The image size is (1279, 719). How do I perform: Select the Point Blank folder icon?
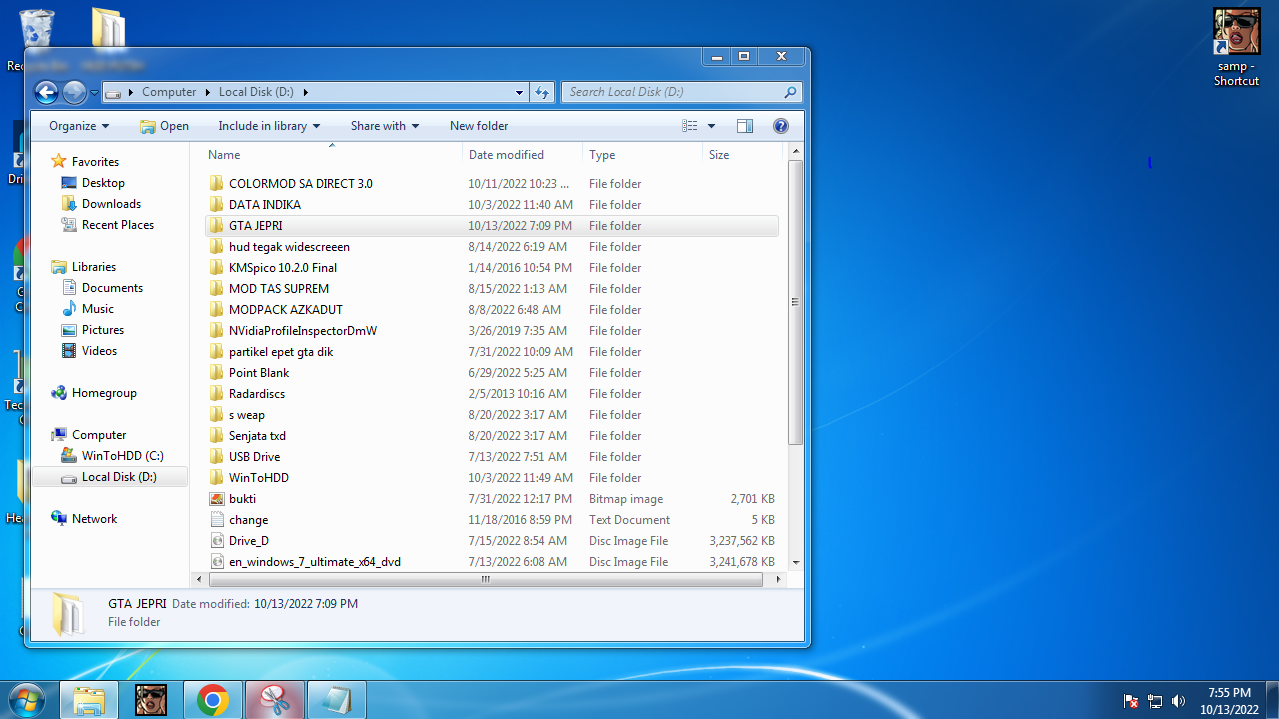point(217,373)
